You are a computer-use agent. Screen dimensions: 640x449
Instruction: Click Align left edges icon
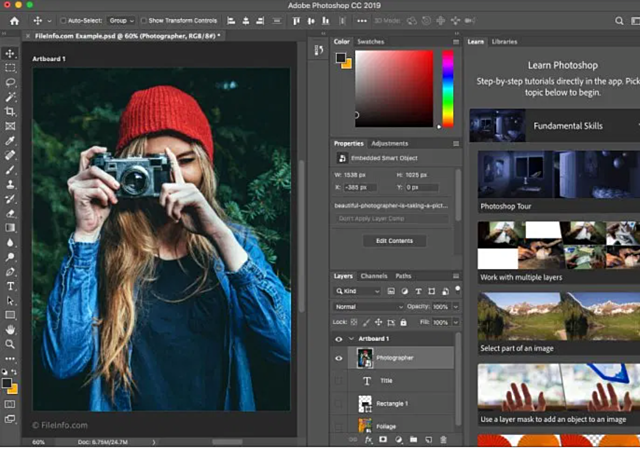click(231, 21)
